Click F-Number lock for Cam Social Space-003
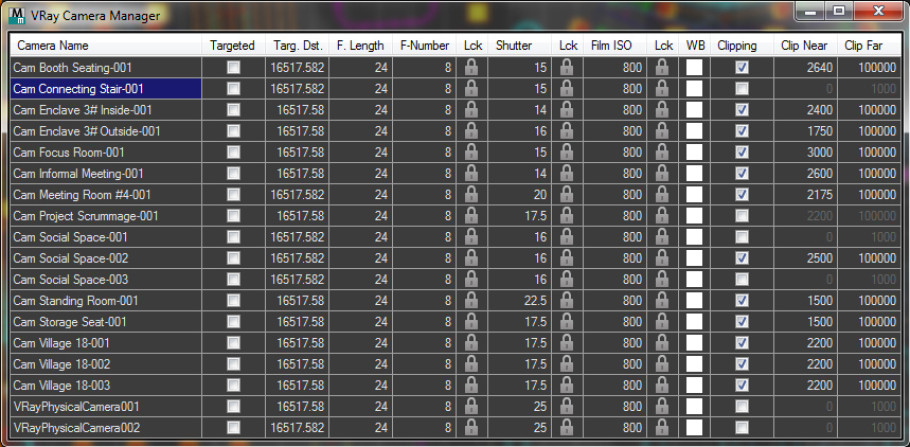The width and height of the screenshot is (910, 447). [x=471, y=280]
